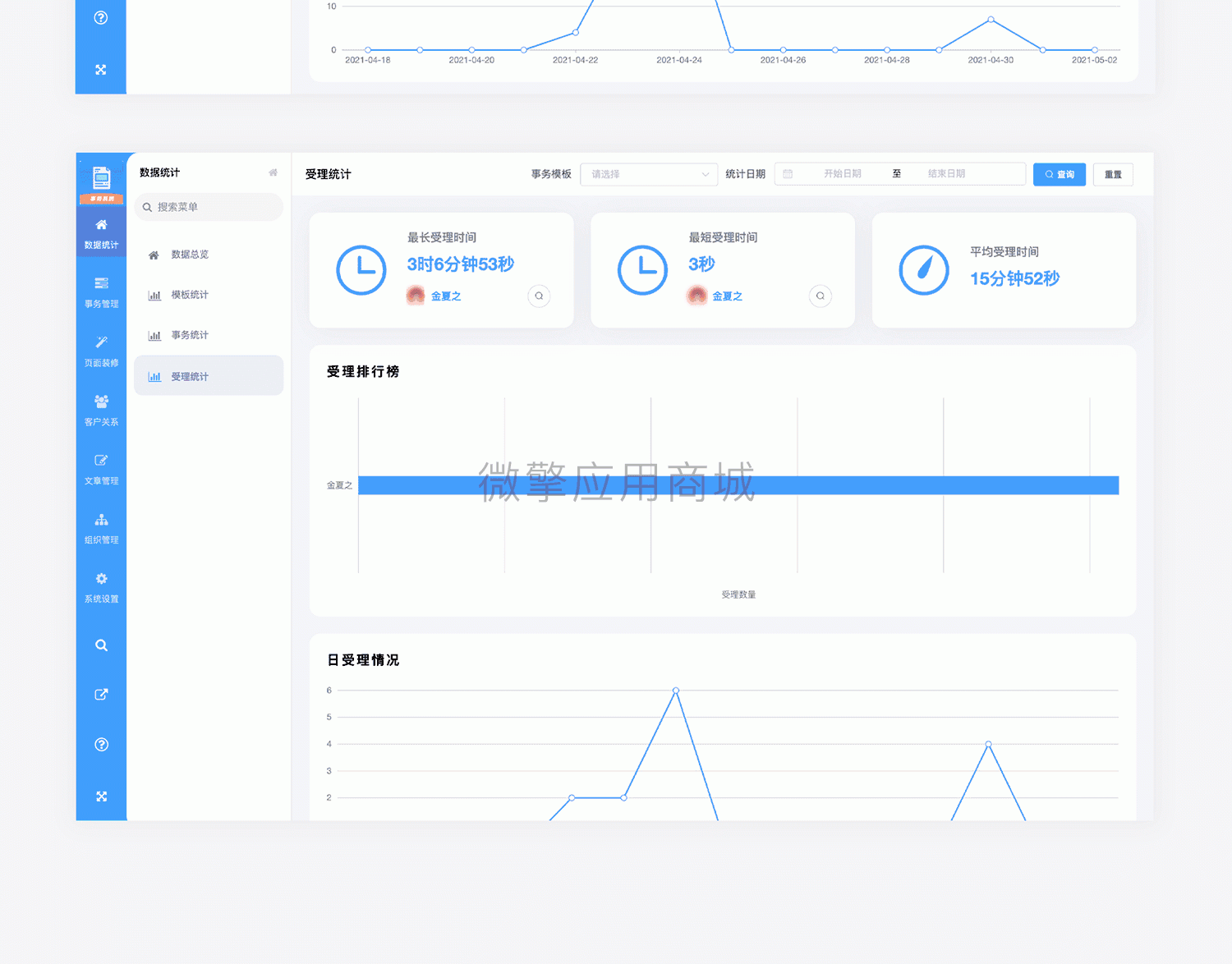1232x964 pixels.
Task: Click the 结束日期 date input
Action: pos(946,174)
